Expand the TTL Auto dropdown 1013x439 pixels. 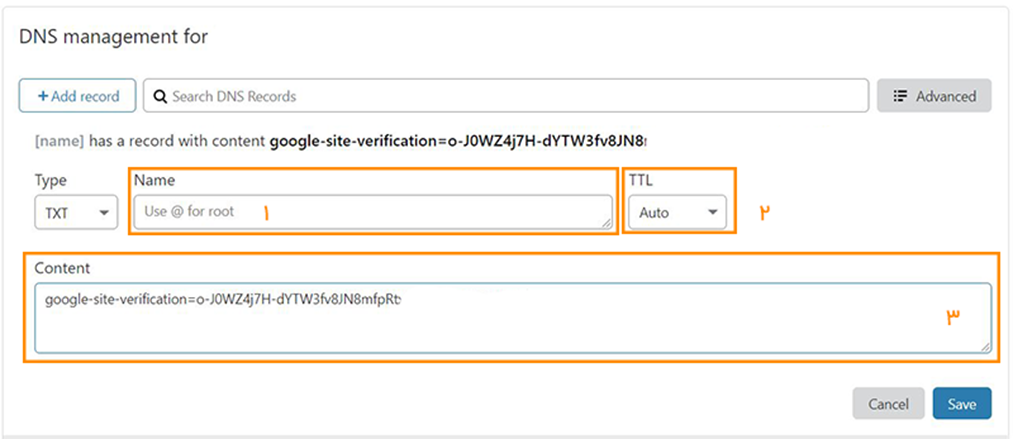click(677, 212)
